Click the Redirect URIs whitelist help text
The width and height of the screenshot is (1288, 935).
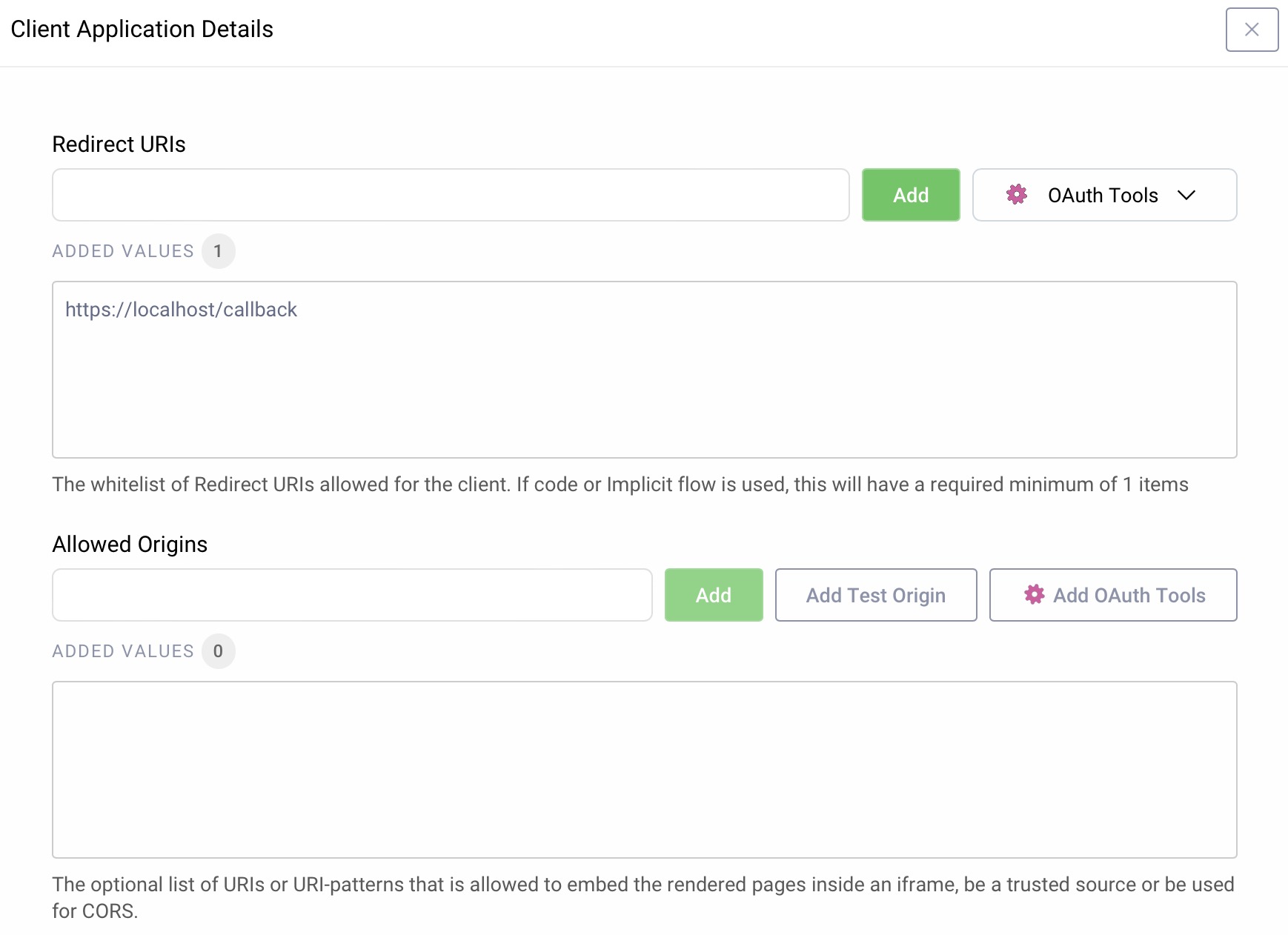(620, 485)
